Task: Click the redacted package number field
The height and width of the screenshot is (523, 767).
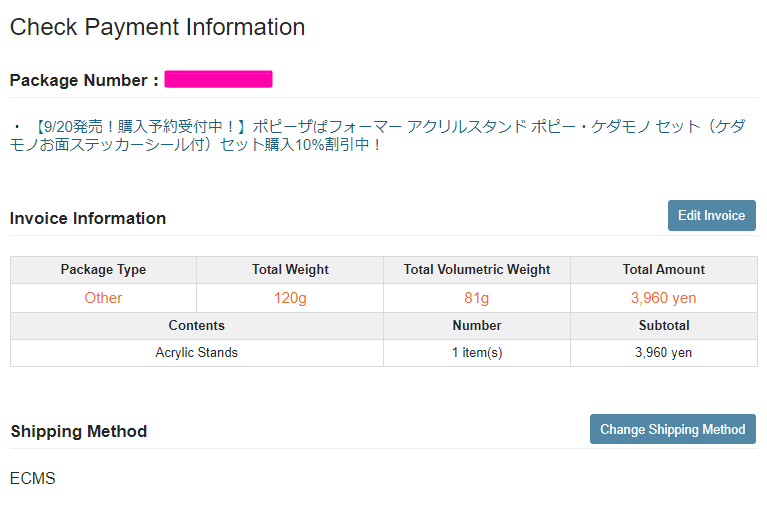Action: (219, 80)
